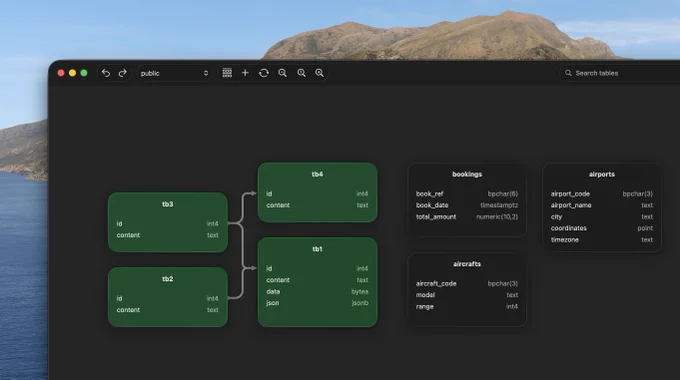Click the middle magnifier zoom icon
The height and width of the screenshot is (380, 680).
pyautogui.click(x=301, y=73)
